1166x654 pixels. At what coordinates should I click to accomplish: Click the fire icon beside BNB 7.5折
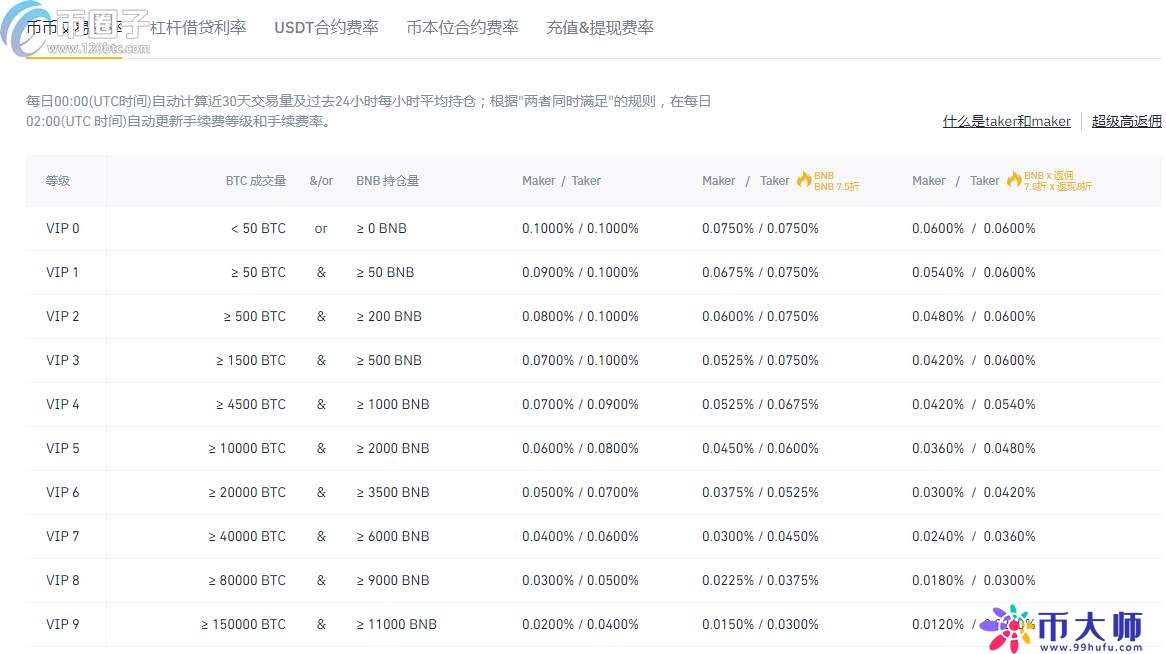804,180
